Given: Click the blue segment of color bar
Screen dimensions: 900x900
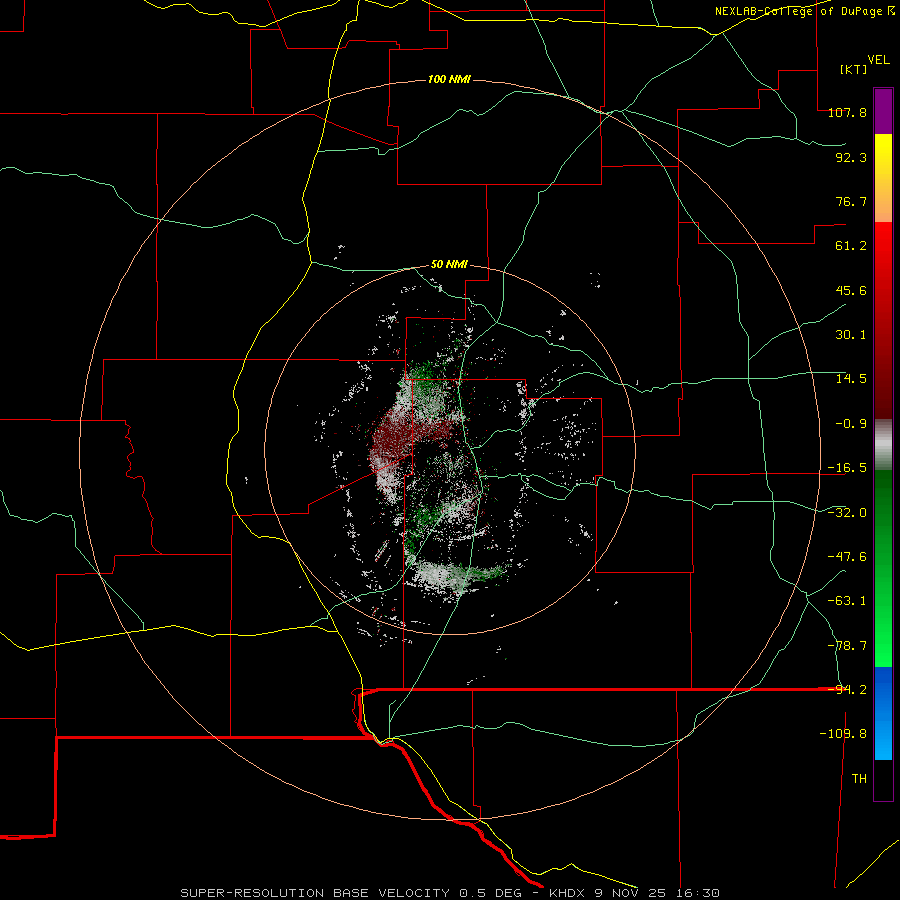Looking at the screenshot, I should coord(883,713).
